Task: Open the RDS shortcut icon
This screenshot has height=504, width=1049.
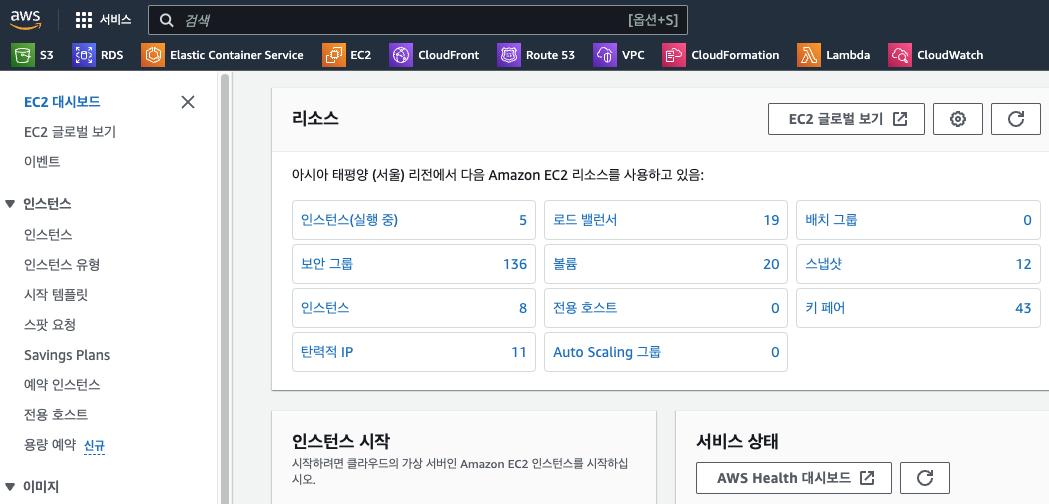Action: [84, 55]
